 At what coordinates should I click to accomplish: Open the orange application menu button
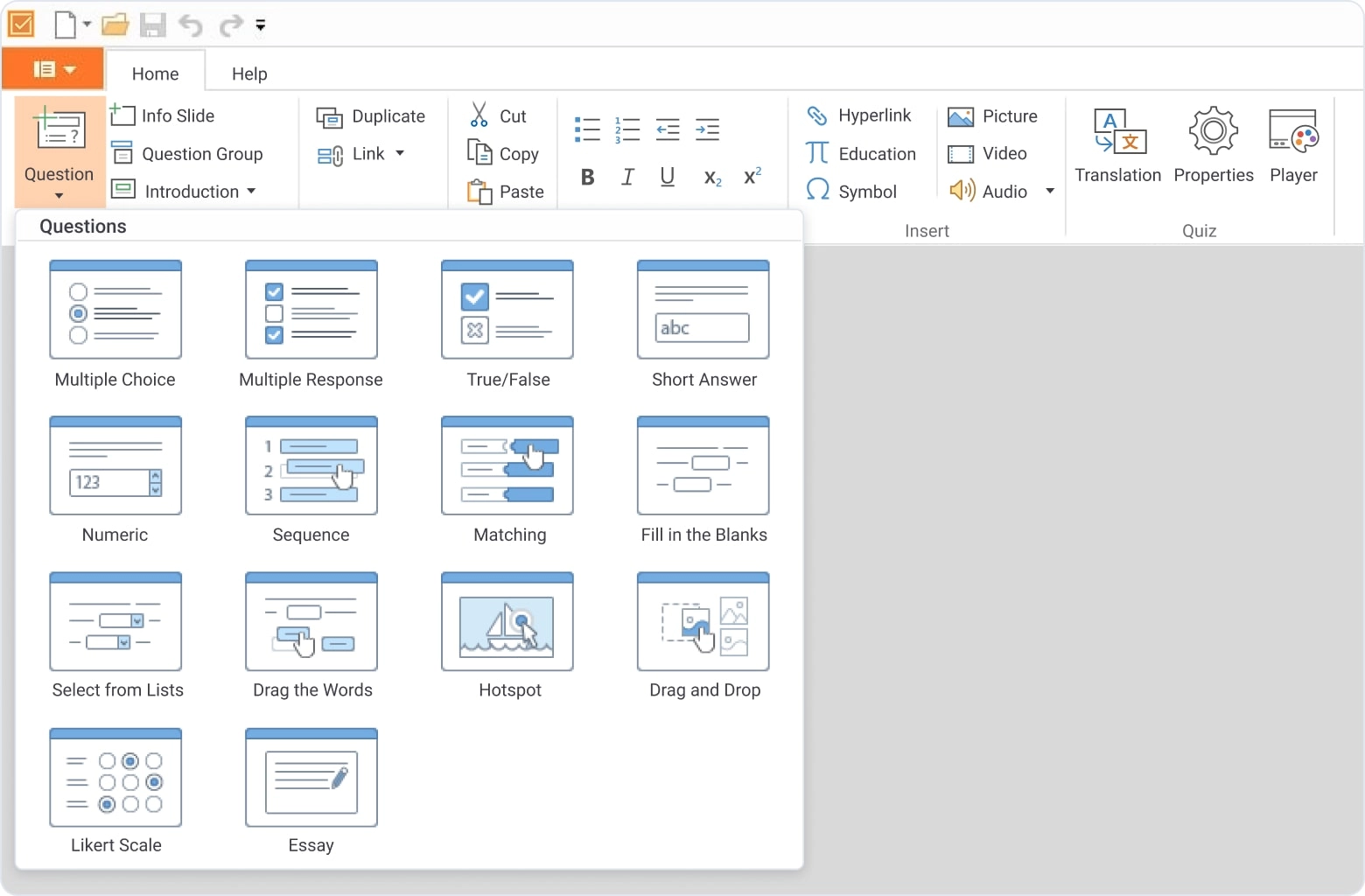coord(53,69)
